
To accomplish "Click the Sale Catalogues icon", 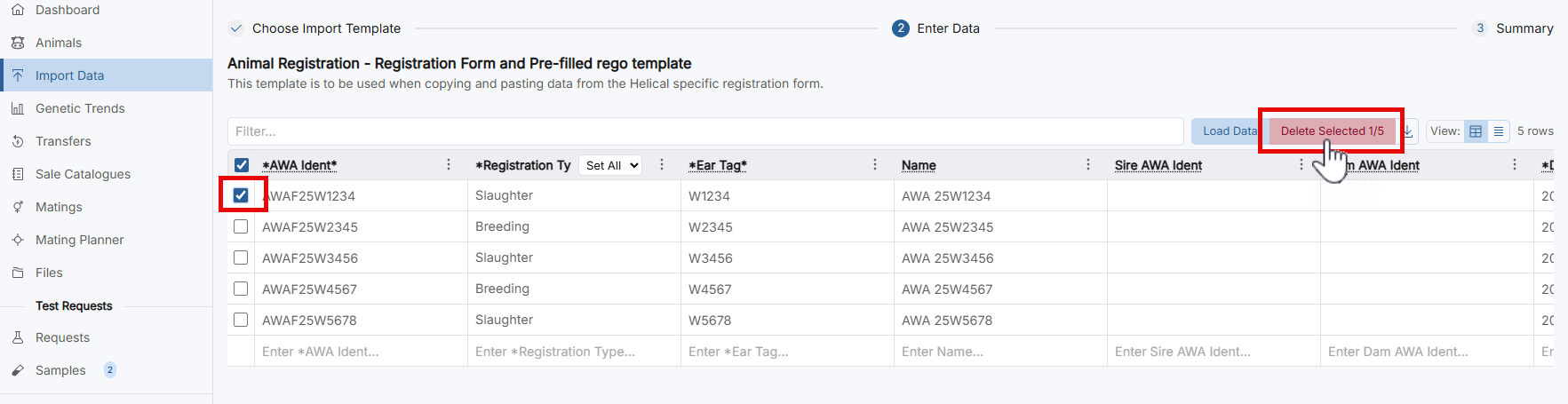I will 18,174.
